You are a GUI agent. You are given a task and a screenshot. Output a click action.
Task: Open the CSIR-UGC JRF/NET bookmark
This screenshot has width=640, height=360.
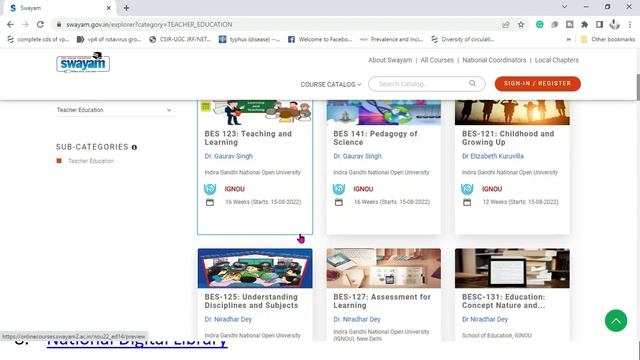point(180,39)
